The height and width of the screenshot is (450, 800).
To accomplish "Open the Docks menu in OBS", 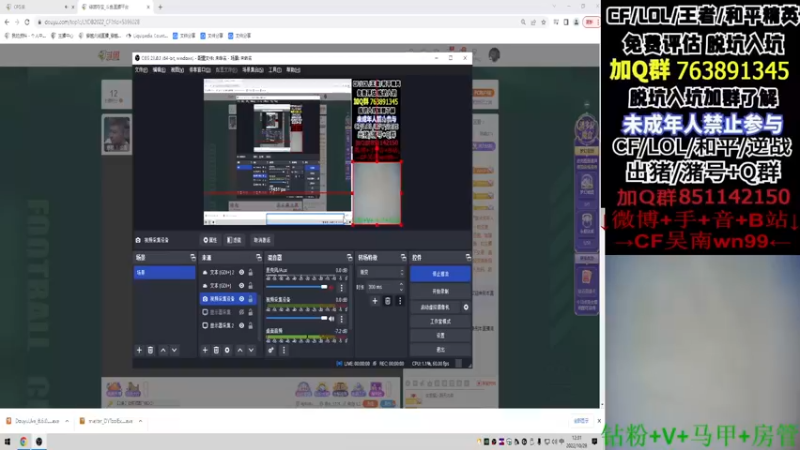I will click(199, 70).
